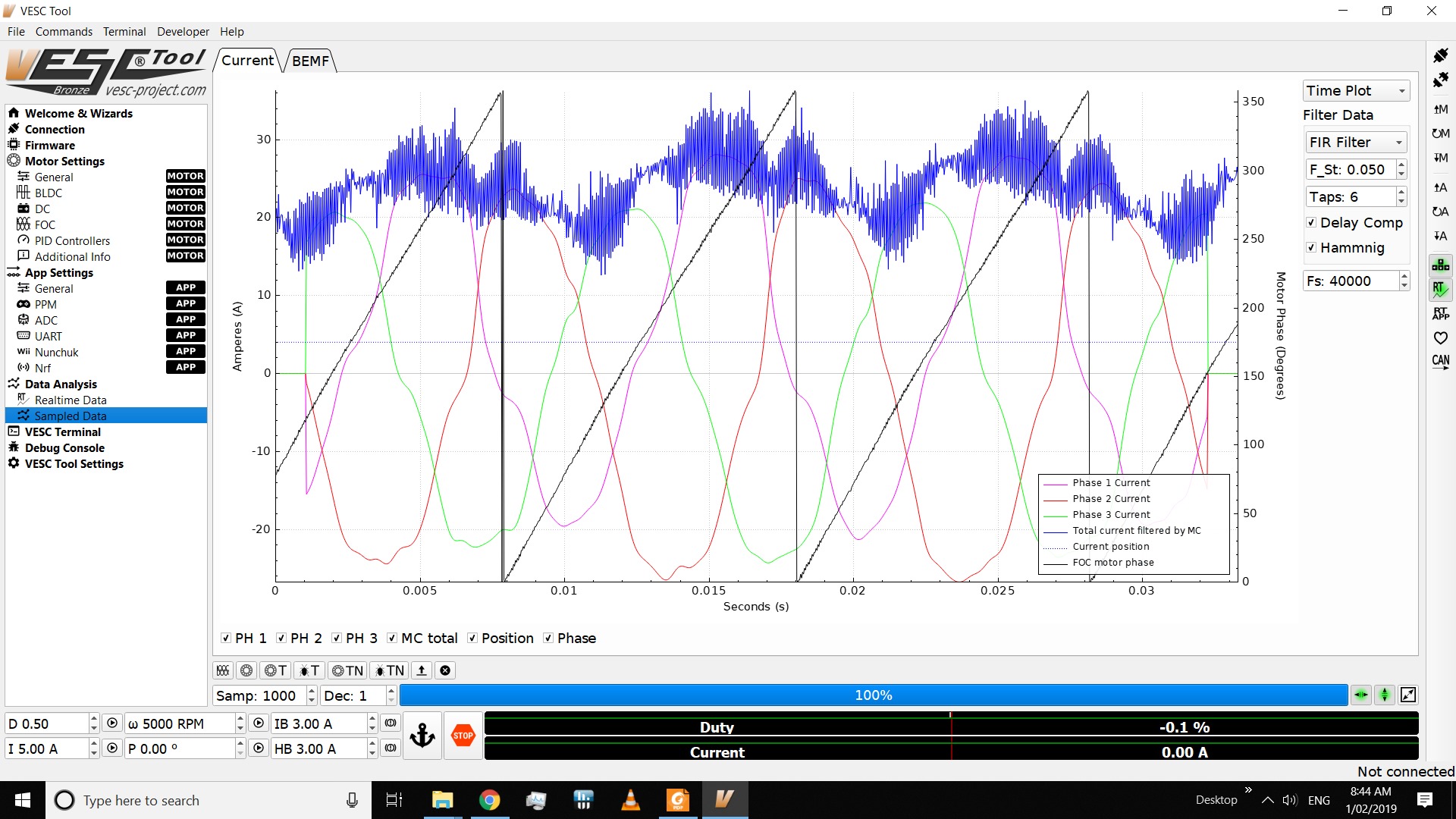1456x819 pixels.
Task: Click the red STOP sign button
Action: coord(463,736)
